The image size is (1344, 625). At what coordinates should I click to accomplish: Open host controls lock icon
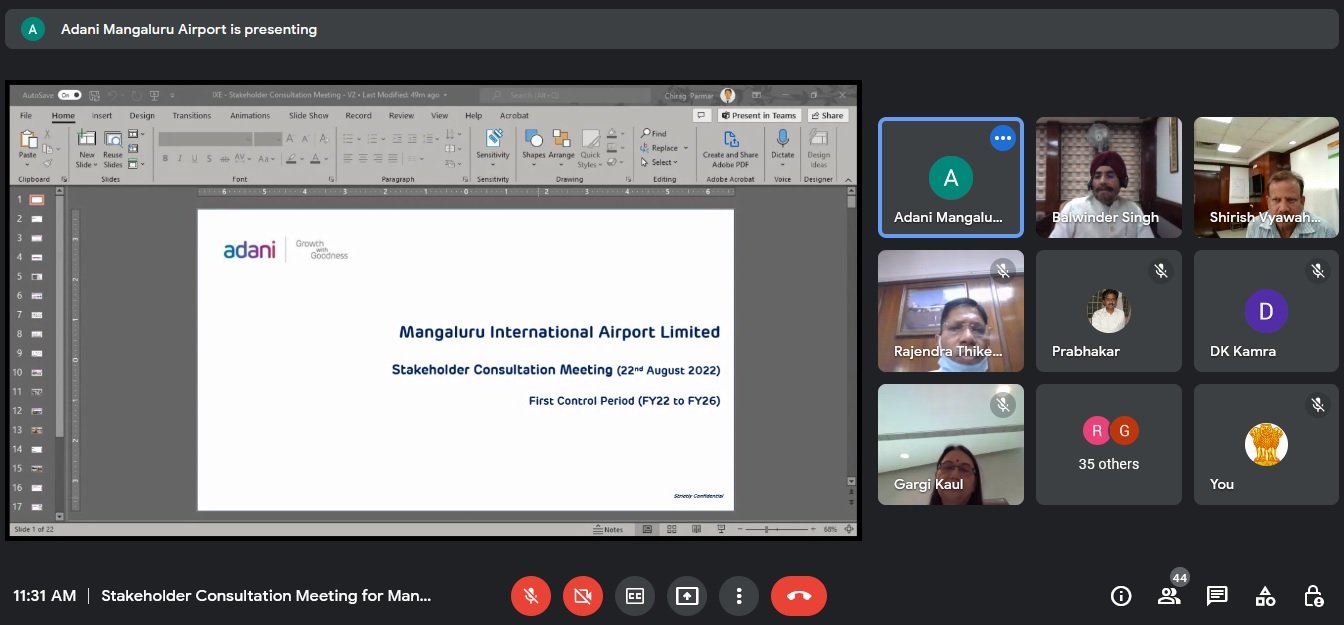[x=1314, y=596]
